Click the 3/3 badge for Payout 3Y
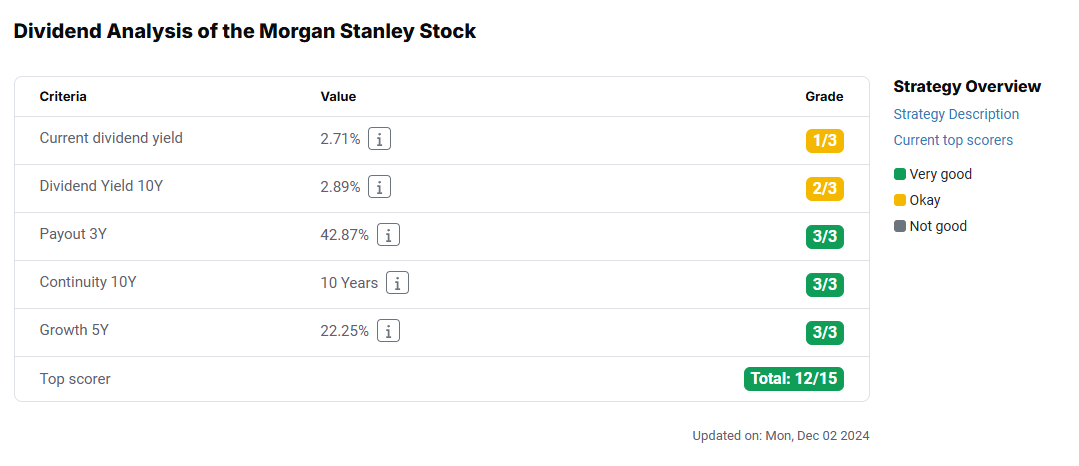Image resolution: width=1079 pixels, height=466 pixels. pyautogui.click(x=824, y=237)
